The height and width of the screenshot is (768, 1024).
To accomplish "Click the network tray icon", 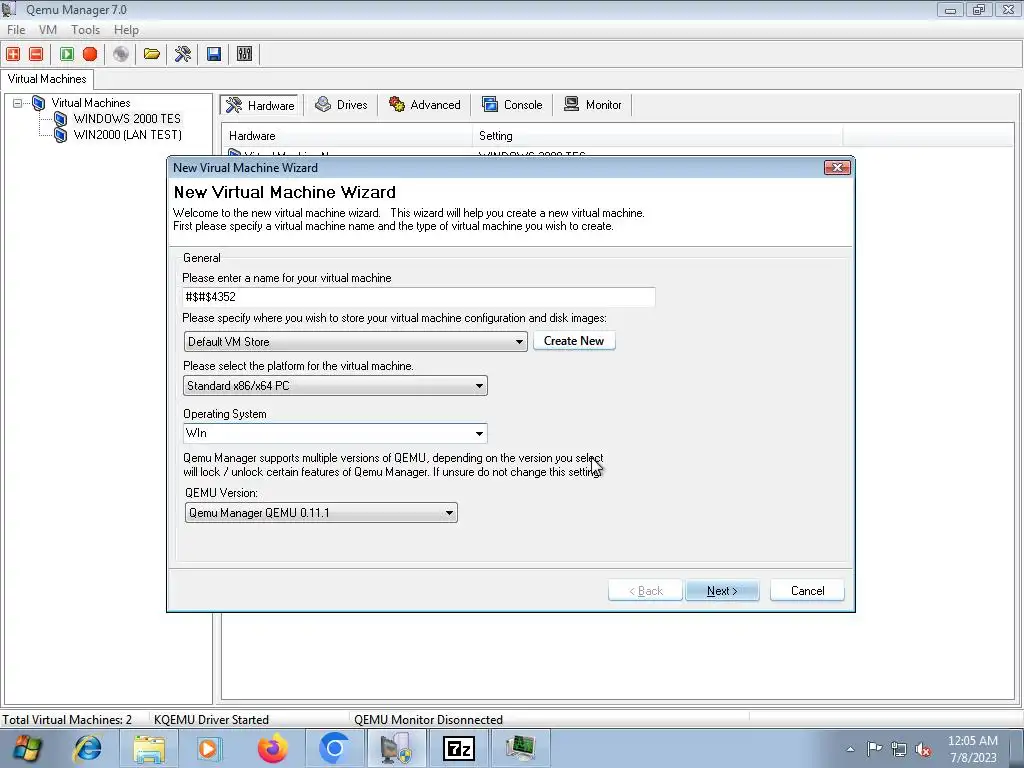I will pos(899,749).
